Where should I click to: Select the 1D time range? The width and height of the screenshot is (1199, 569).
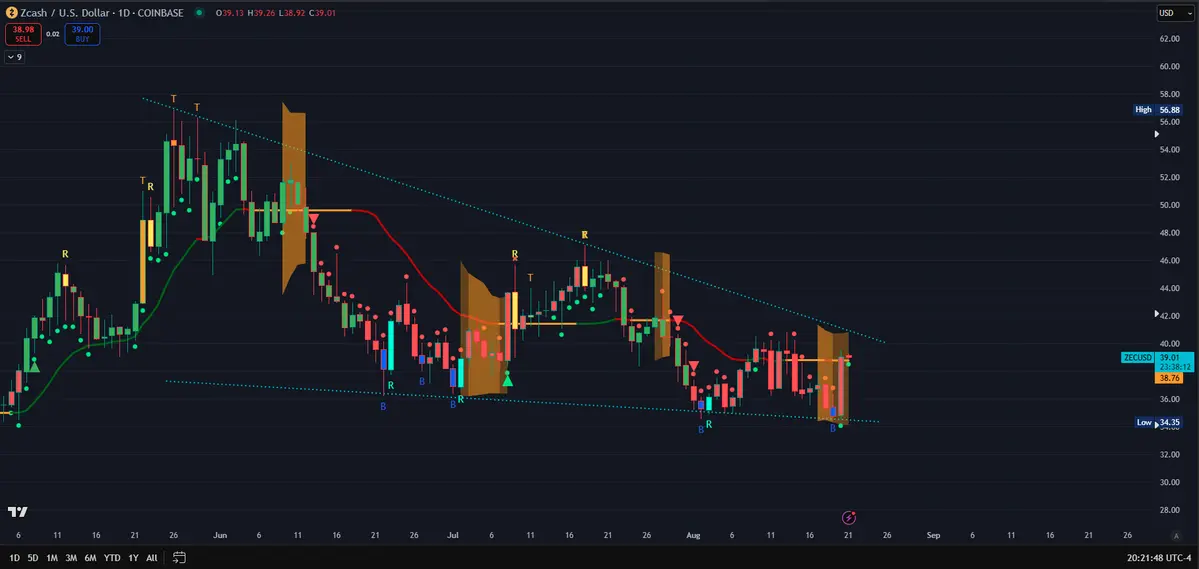click(15, 558)
